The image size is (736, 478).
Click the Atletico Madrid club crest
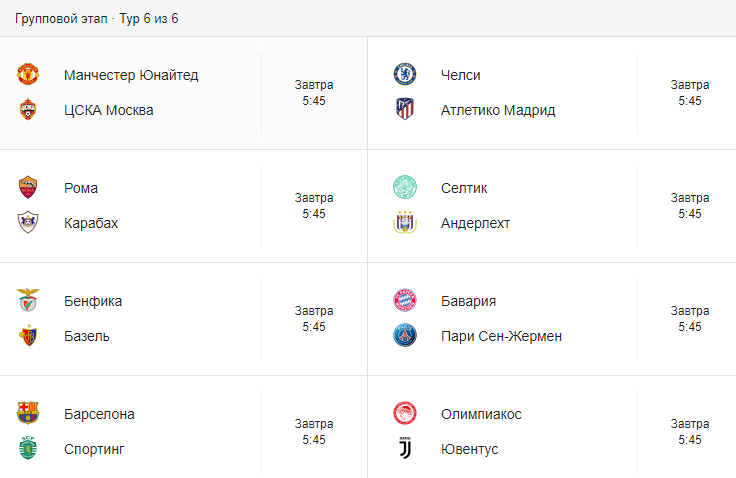[x=405, y=110]
